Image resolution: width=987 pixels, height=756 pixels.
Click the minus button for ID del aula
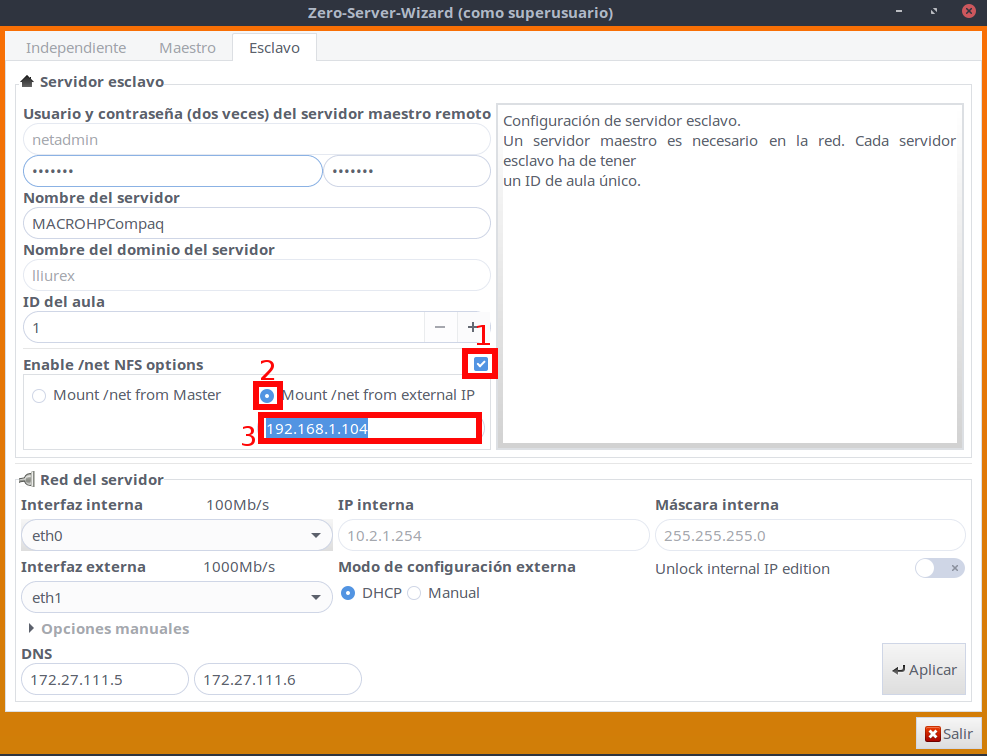click(x=441, y=327)
